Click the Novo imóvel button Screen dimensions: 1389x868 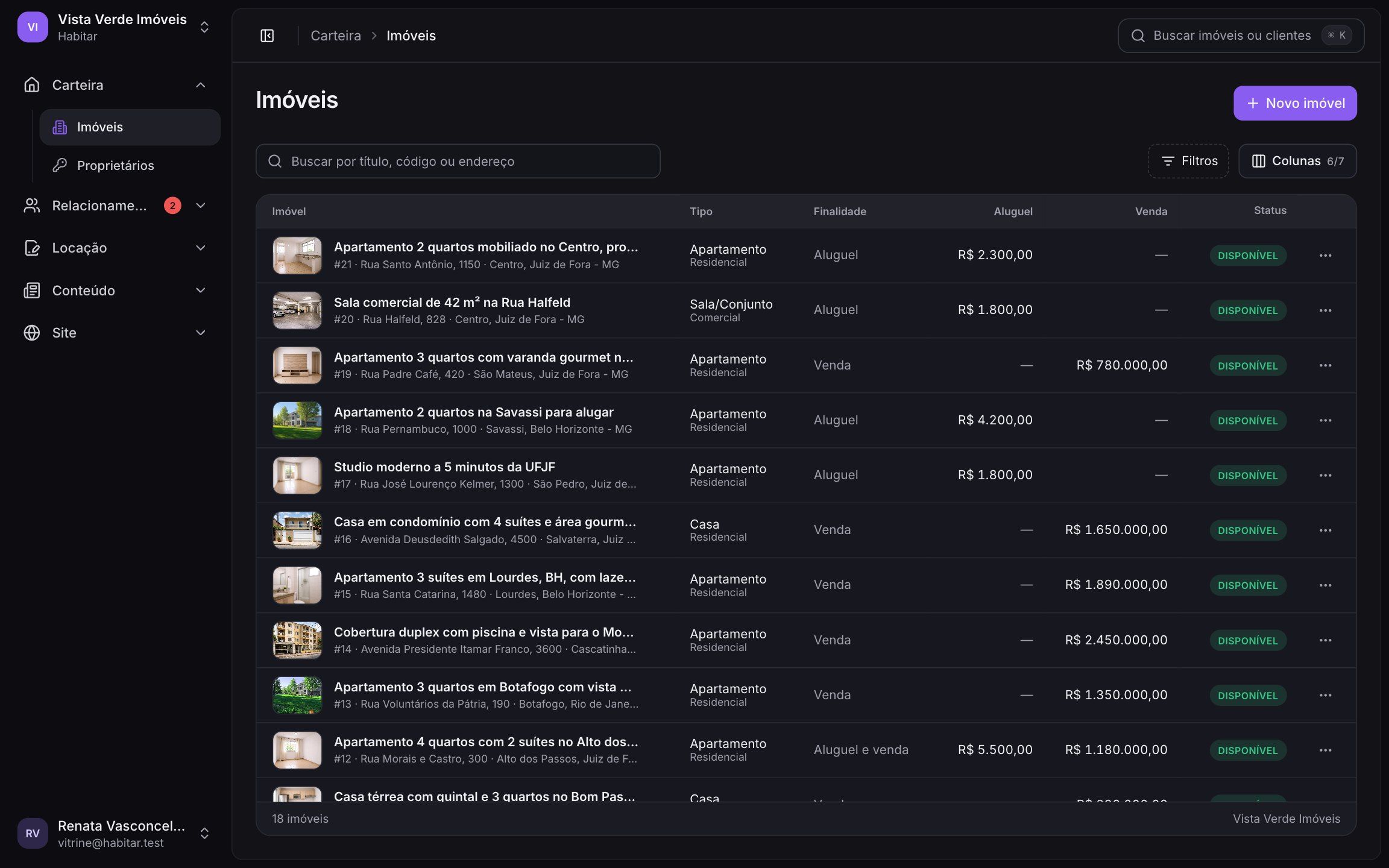[1295, 103]
